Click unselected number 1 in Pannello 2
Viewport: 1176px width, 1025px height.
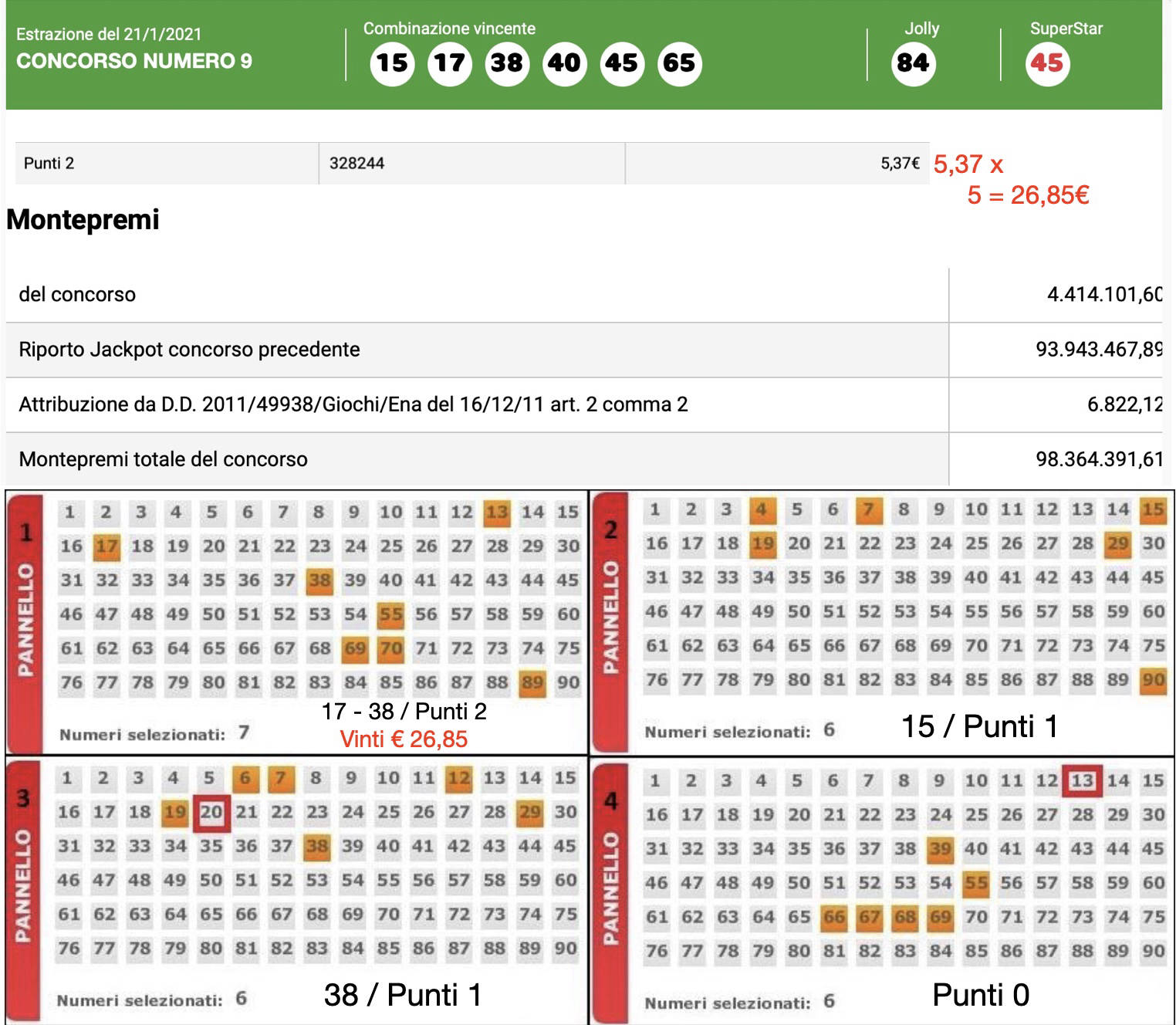coord(655,509)
